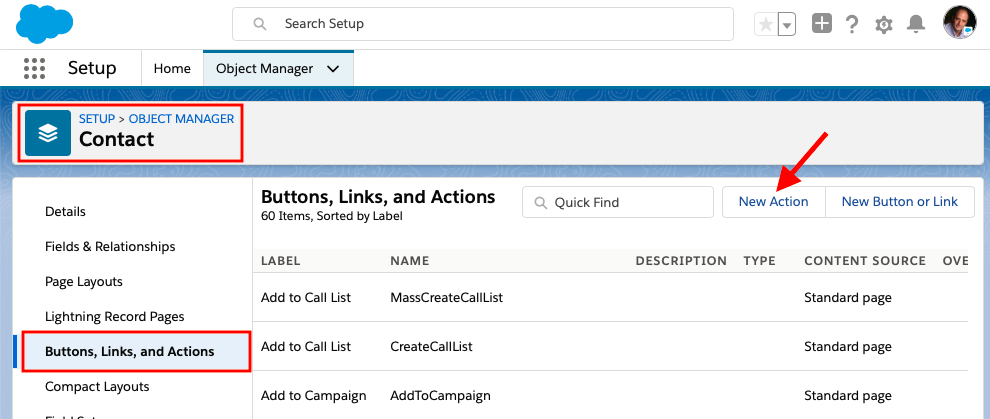Click the Buttons, Links, and Actions heading
The width and height of the screenshot is (990, 419).
(x=378, y=196)
